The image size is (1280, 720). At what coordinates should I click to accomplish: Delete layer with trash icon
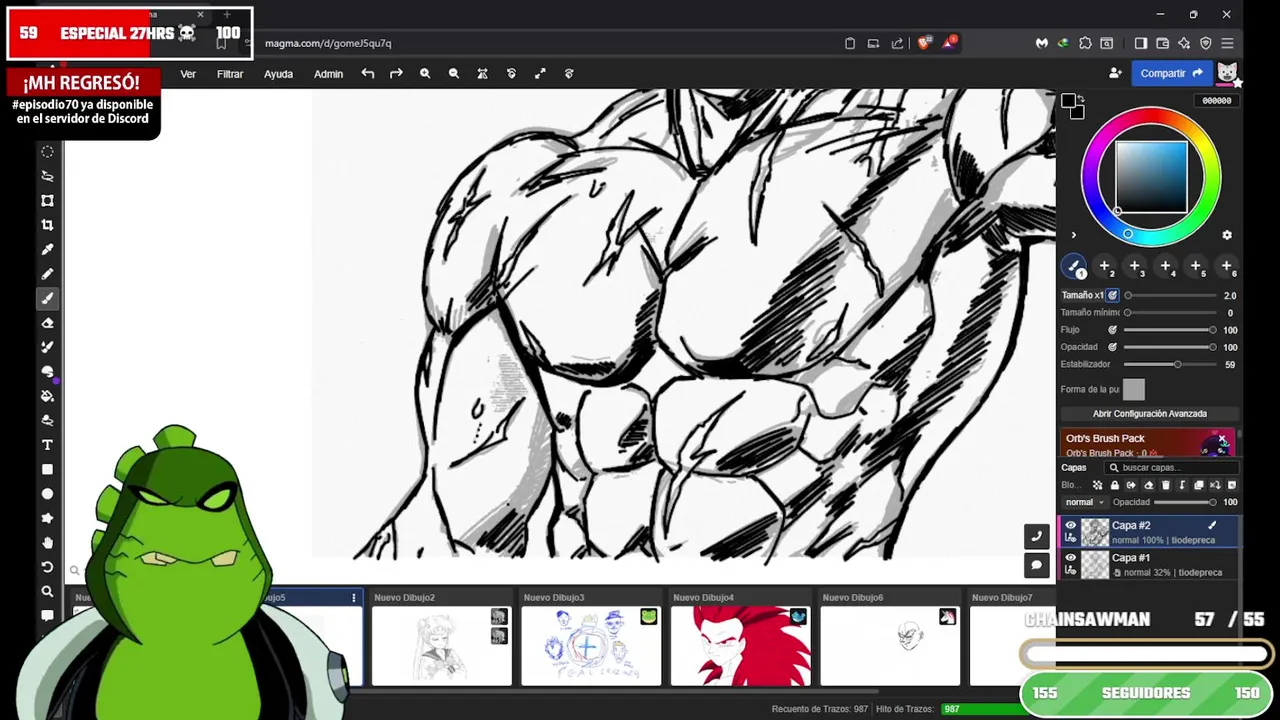pyautogui.click(x=1165, y=485)
